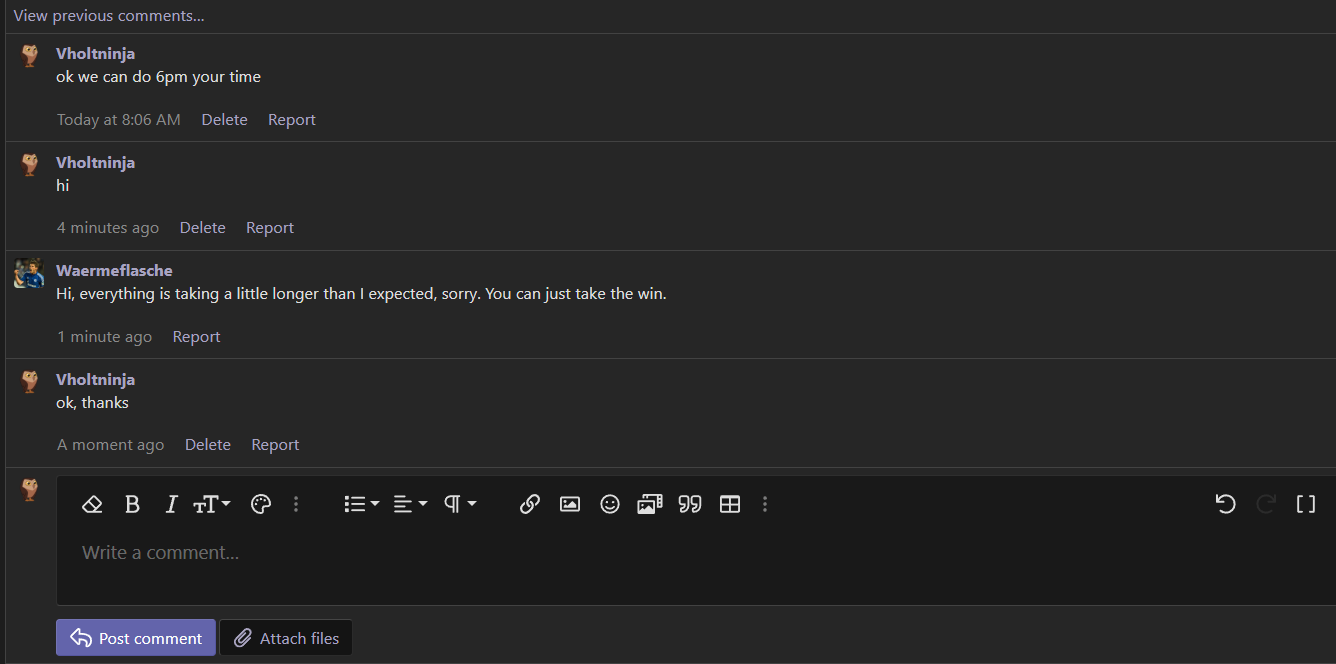1336x664 pixels.
Task: Insert a table in the comment
Action: tap(730, 504)
